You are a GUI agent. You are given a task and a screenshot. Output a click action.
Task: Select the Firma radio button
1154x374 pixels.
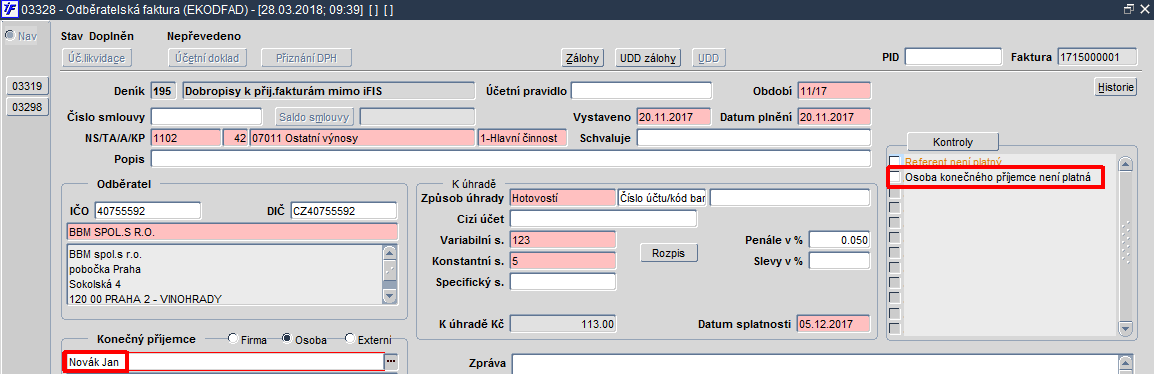tap(233, 339)
